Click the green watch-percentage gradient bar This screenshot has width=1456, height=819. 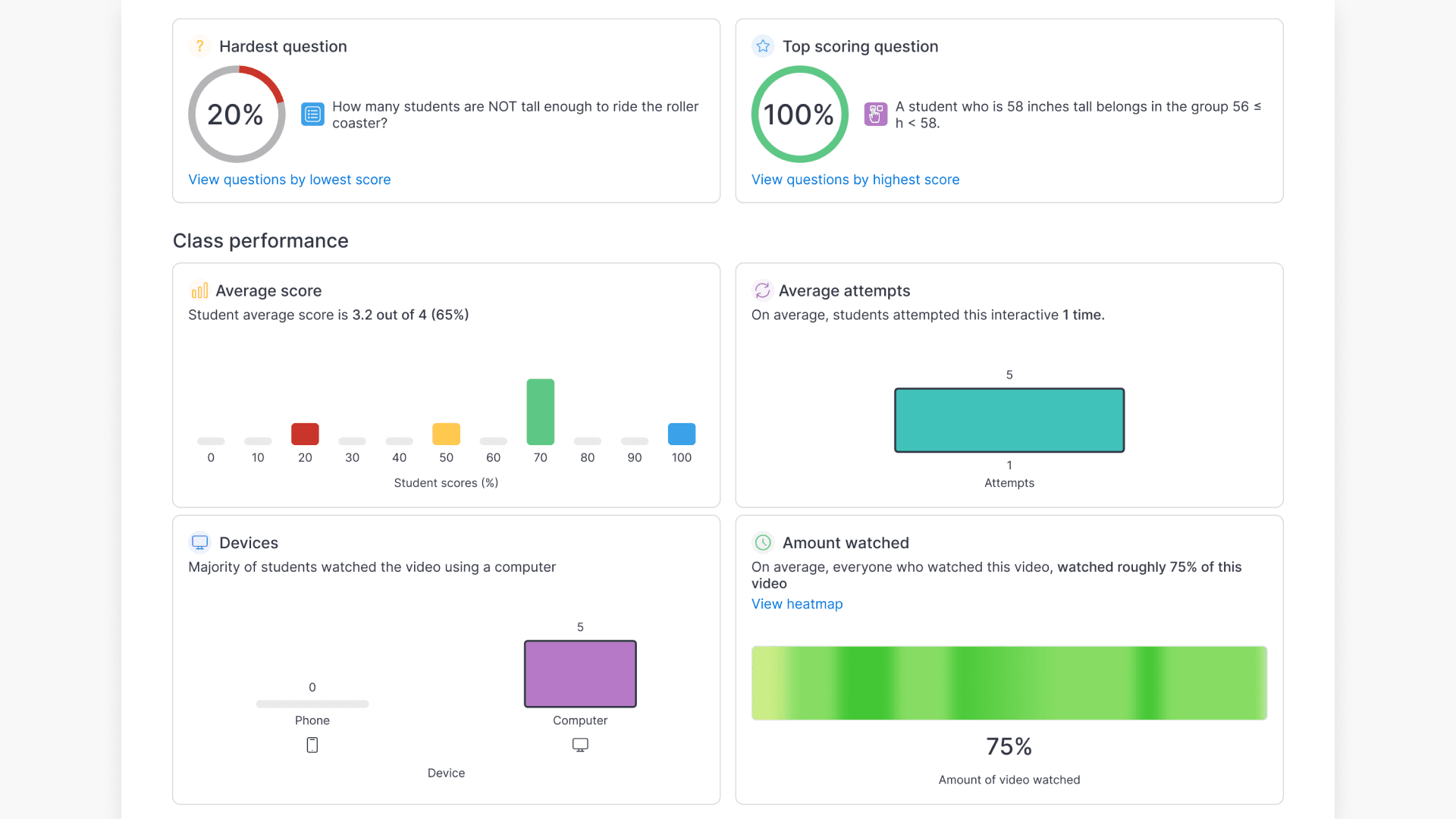[1009, 682]
